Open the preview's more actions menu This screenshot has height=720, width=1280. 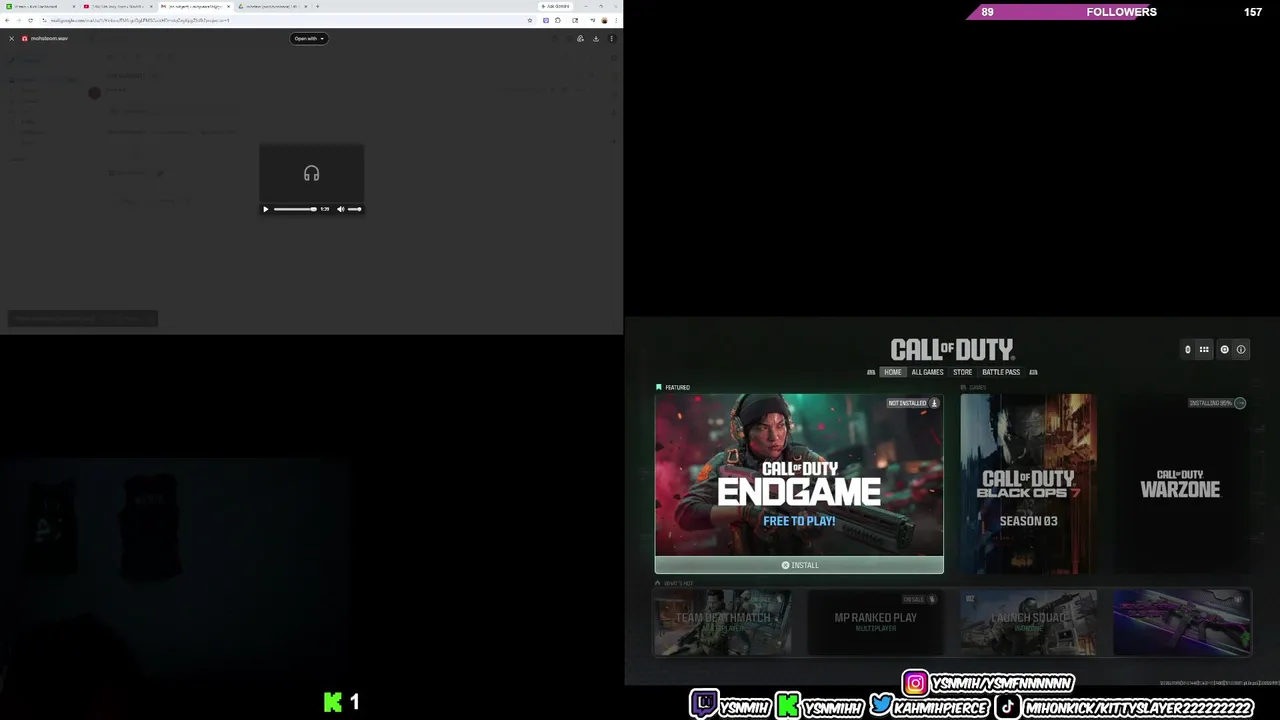(x=611, y=38)
